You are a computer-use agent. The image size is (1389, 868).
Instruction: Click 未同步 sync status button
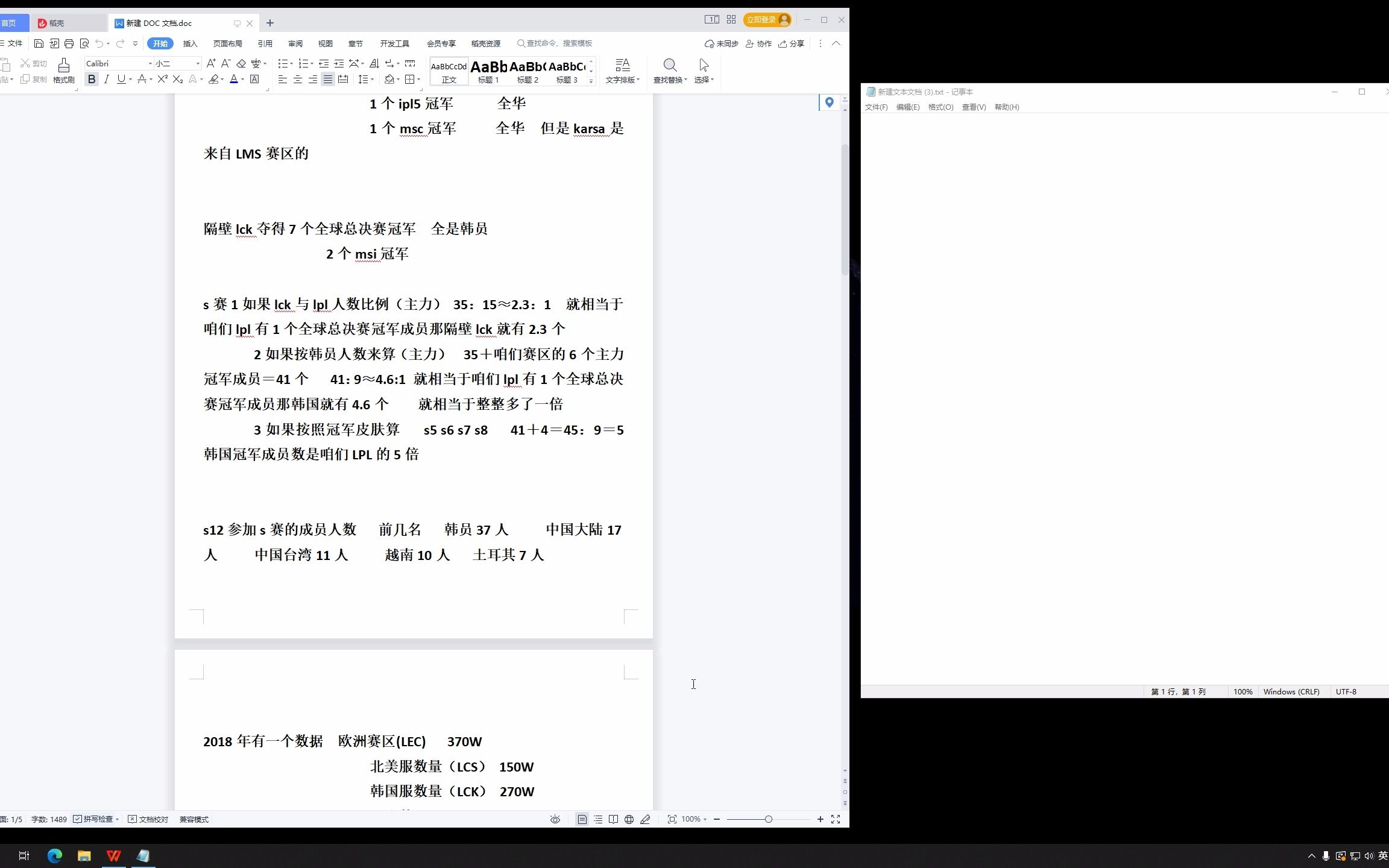click(722, 43)
